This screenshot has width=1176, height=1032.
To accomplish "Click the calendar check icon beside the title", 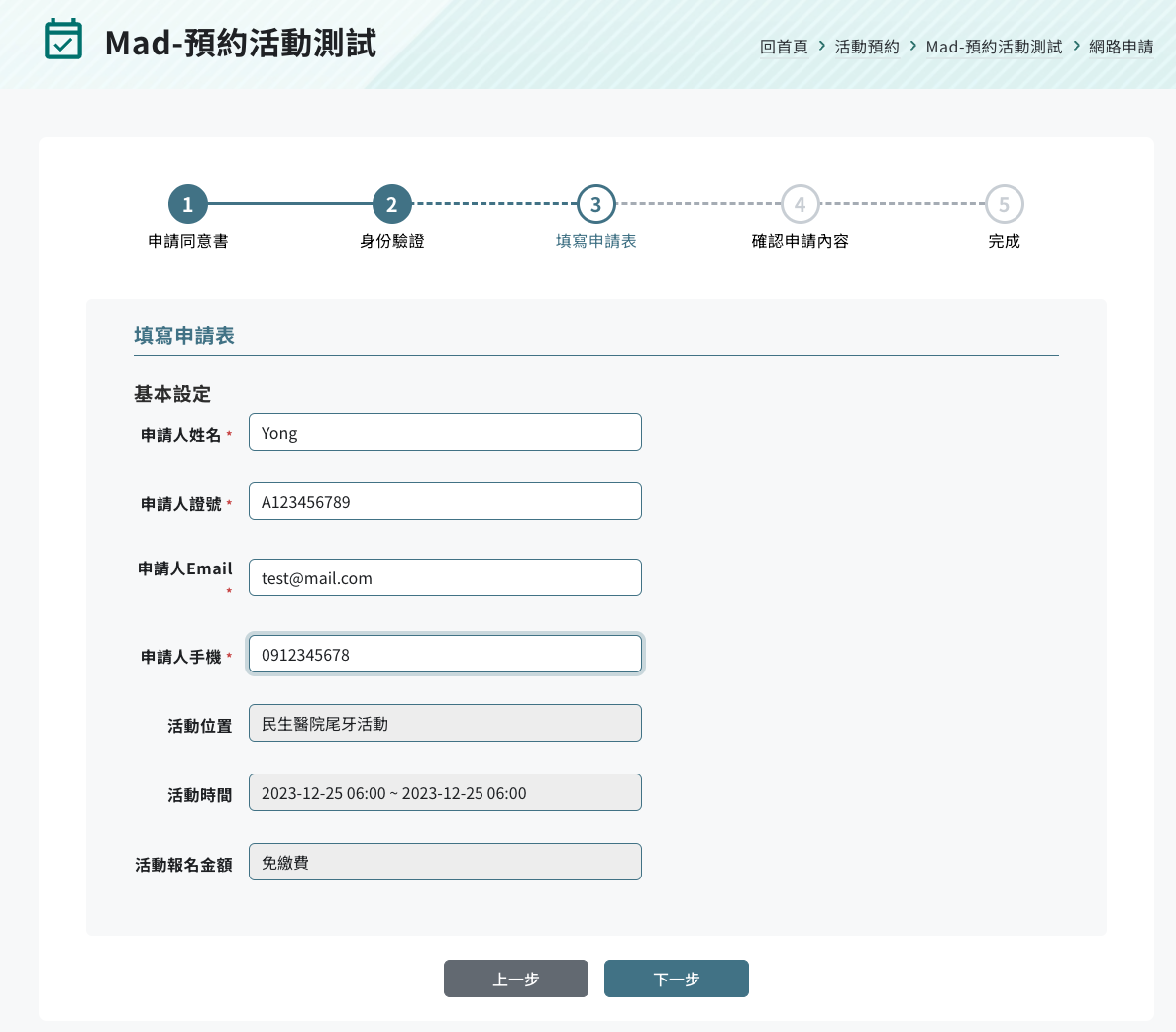I will pyautogui.click(x=63, y=40).
